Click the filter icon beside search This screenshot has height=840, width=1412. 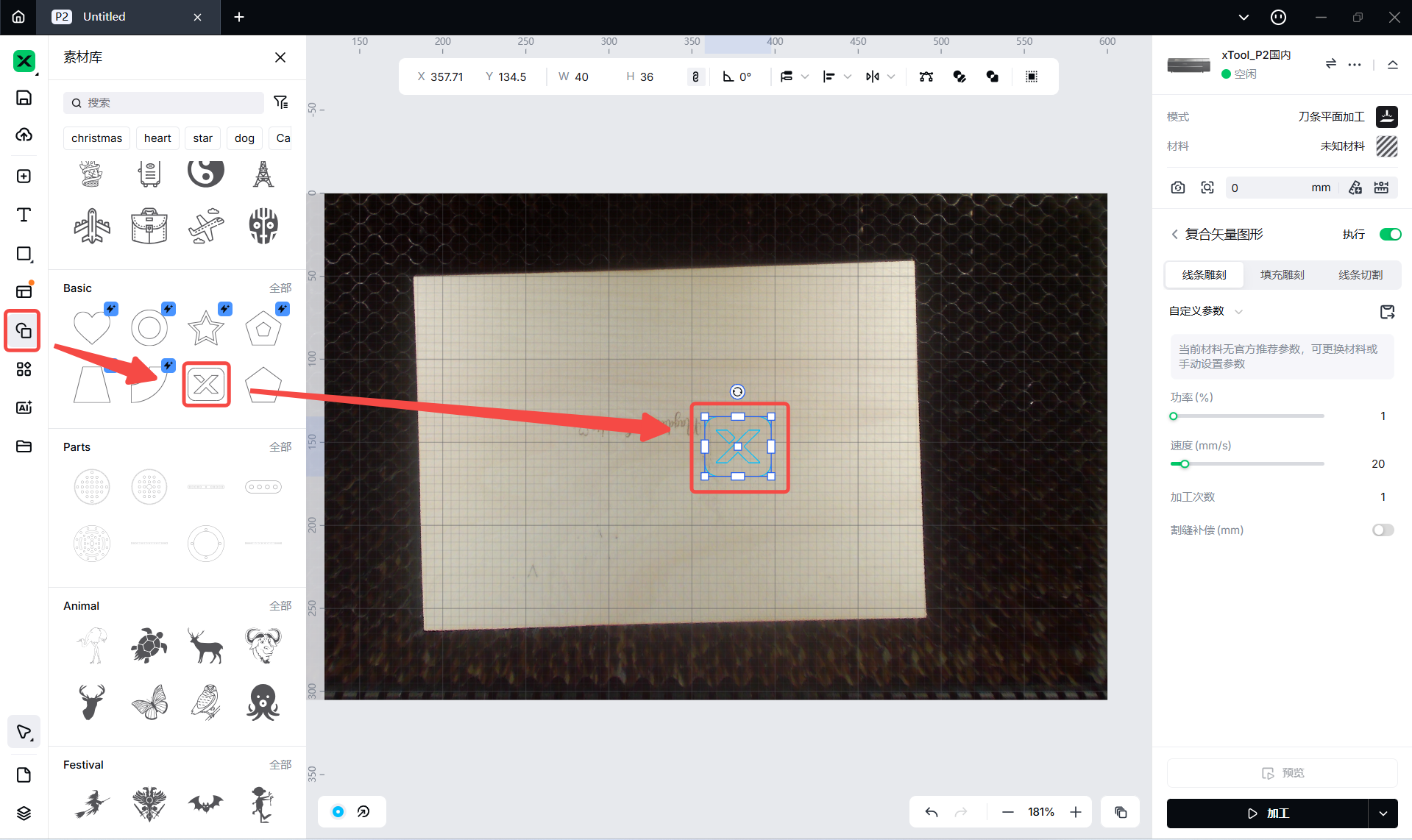(x=280, y=102)
